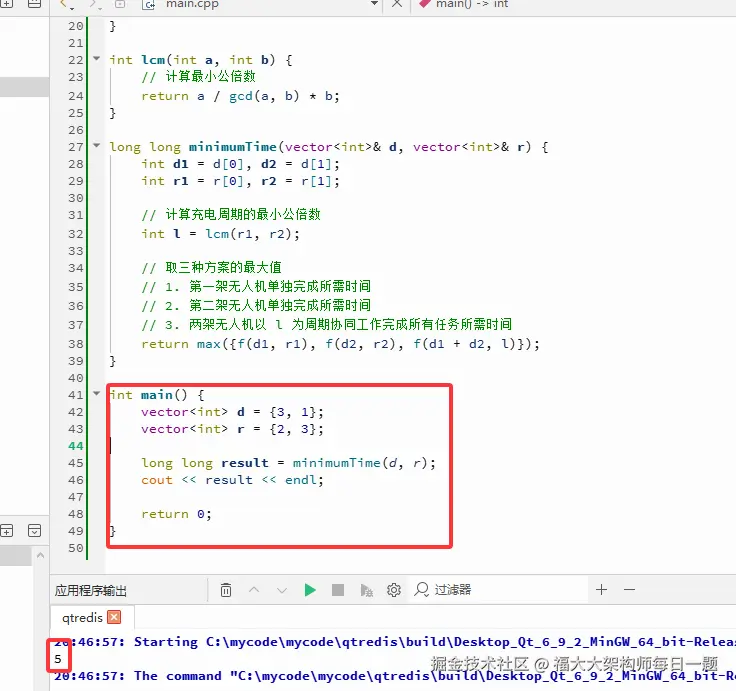Click the minimumTime call on line 45
This screenshot has height=691, width=736.
coord(336,463)
